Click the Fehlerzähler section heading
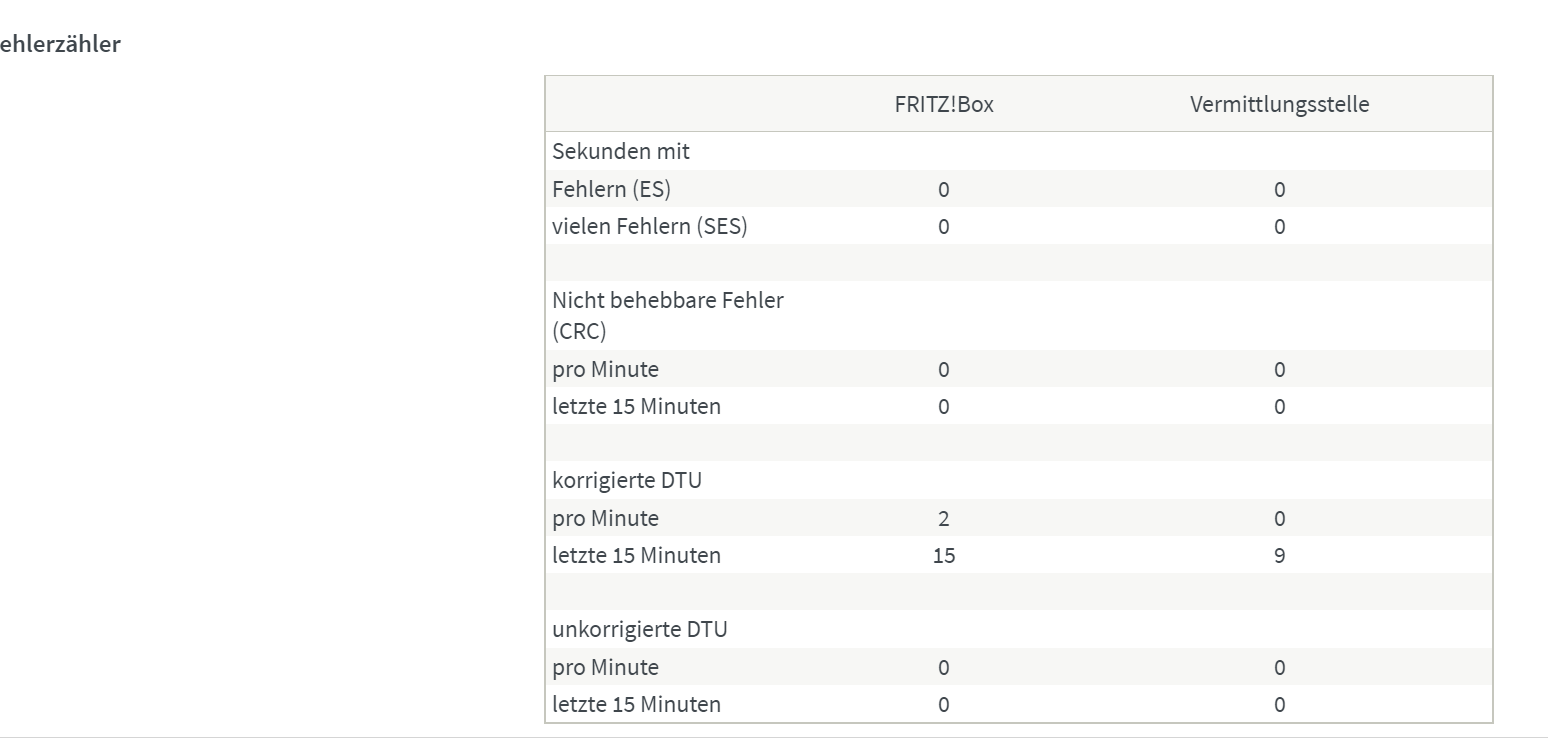The width and height of the screenshot is (1548, 738). point(60,45)
